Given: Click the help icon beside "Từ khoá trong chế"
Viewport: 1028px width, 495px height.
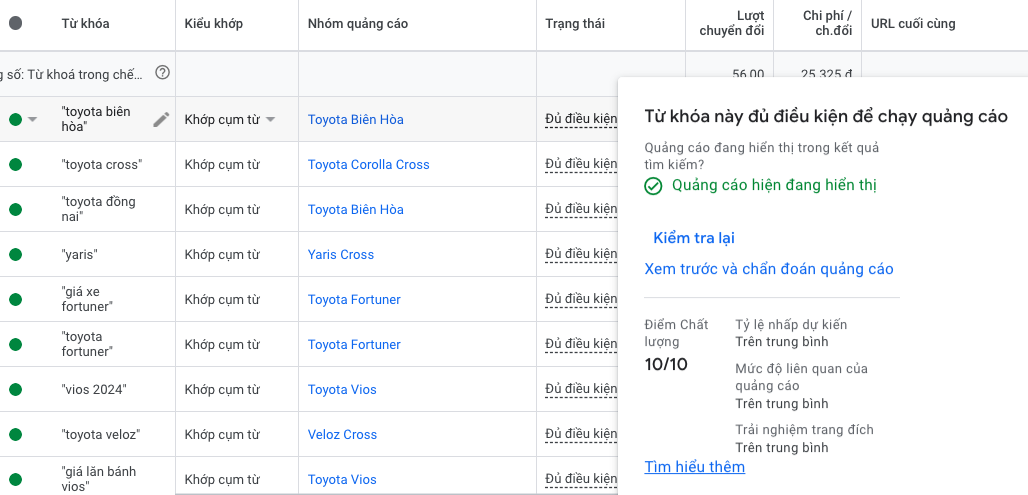Looking at the screenshot, I should point(162,73).
